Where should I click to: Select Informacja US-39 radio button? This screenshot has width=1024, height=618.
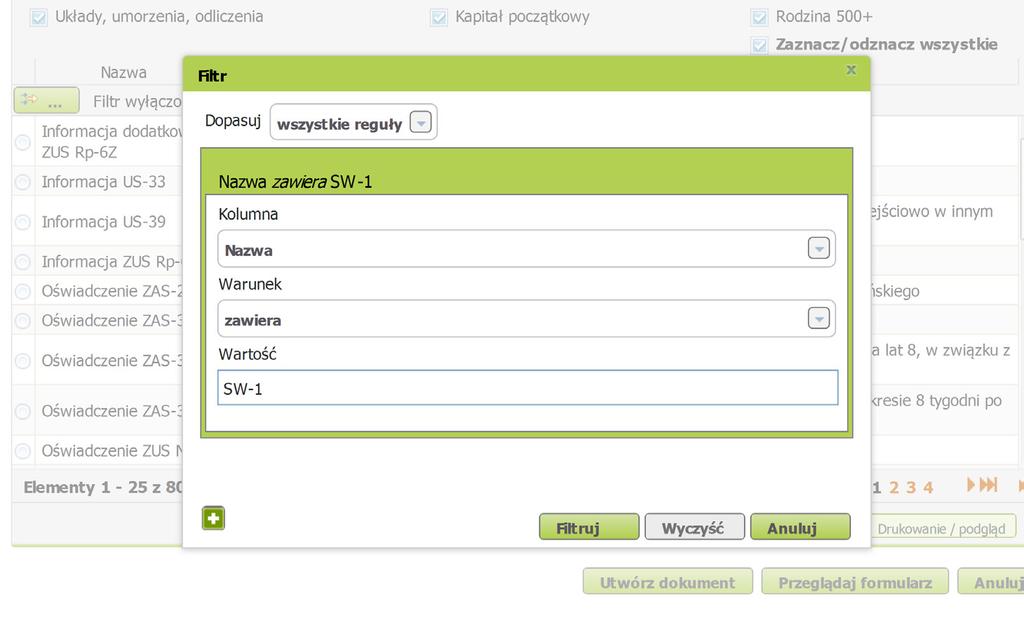click(x=23, y=222)
